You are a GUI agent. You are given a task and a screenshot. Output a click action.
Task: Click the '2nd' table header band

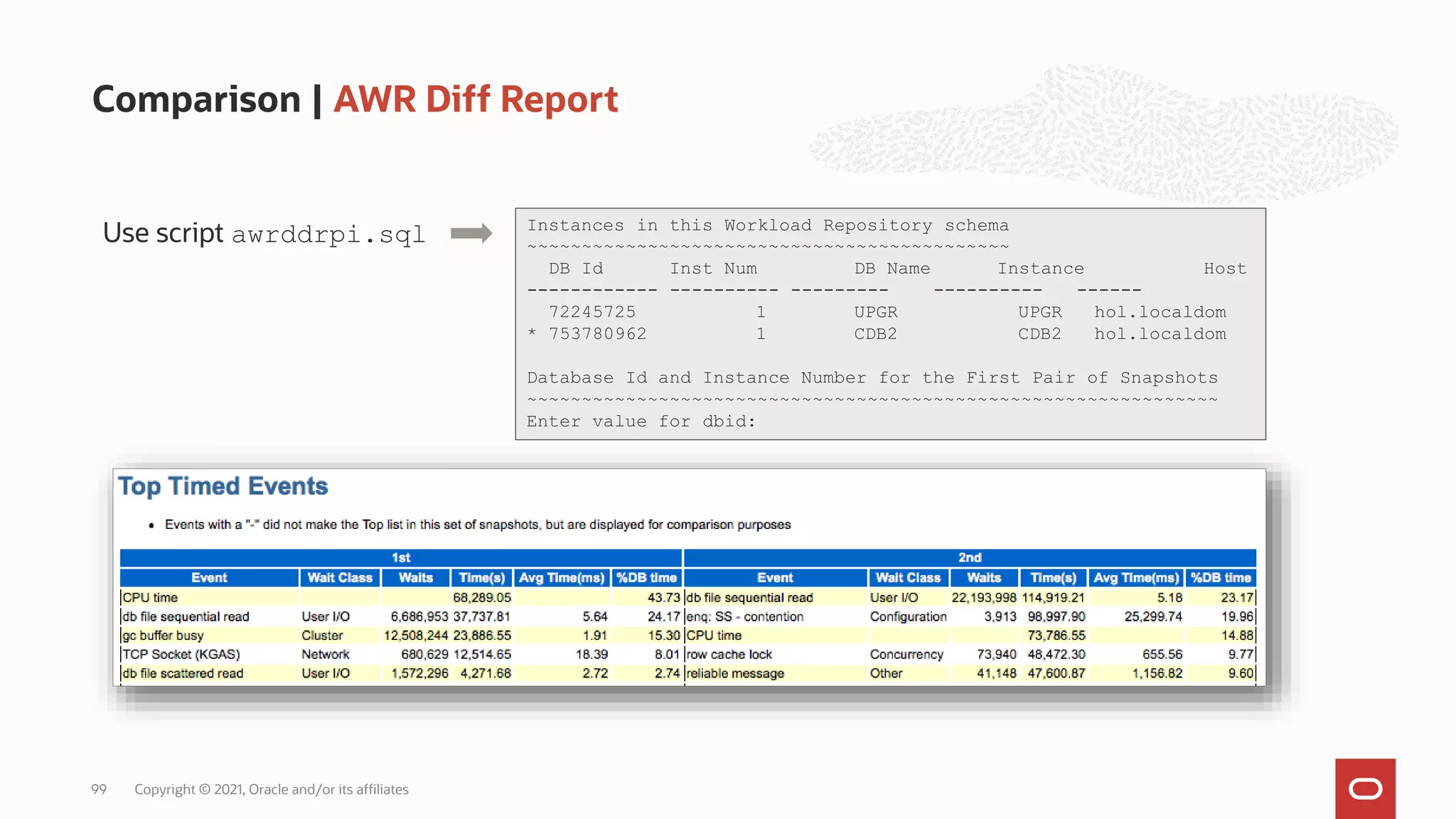click(970, 557)
